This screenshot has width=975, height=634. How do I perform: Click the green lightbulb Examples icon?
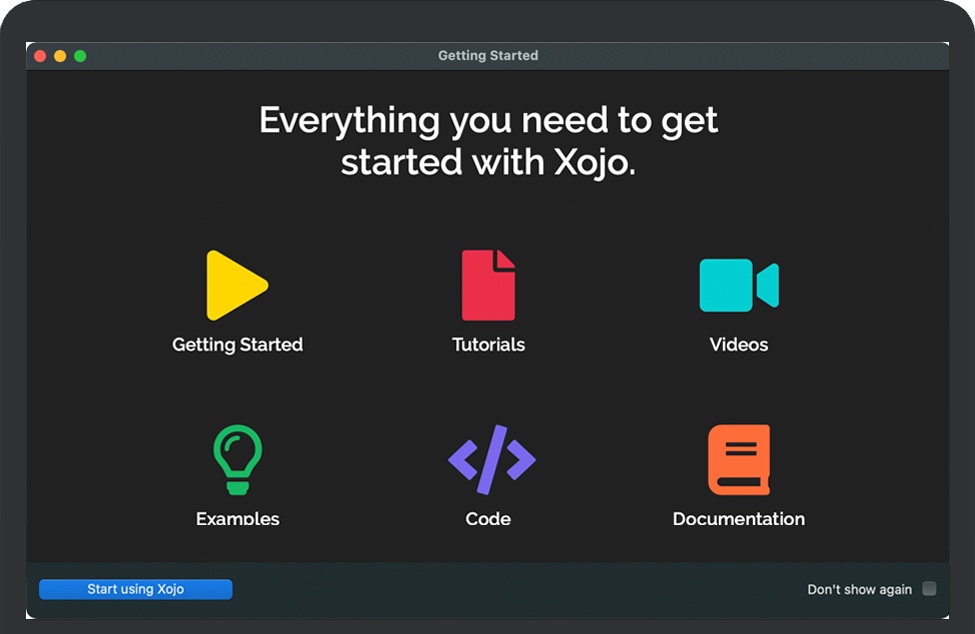[237, 459]
